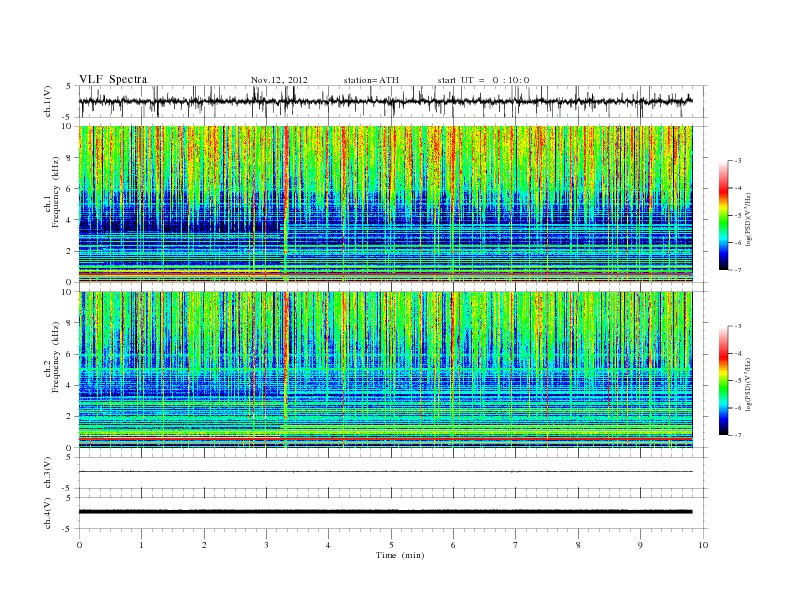Click the "-3" tick on the upper color bar
The width and height of the screenshot is (792, 612).
point(737,161)
